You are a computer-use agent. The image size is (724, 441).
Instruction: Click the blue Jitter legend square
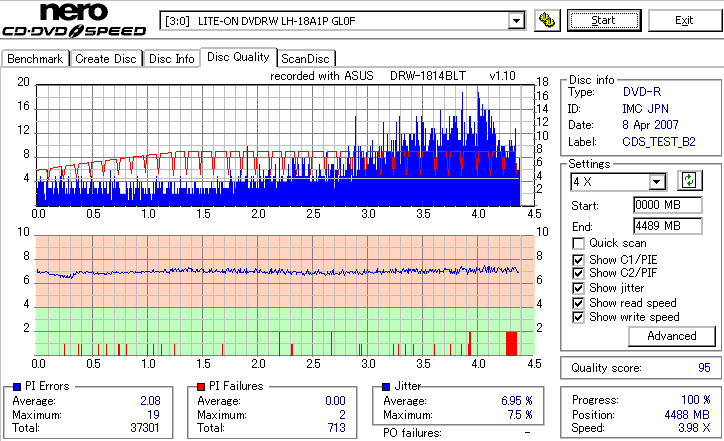(386, 387)
